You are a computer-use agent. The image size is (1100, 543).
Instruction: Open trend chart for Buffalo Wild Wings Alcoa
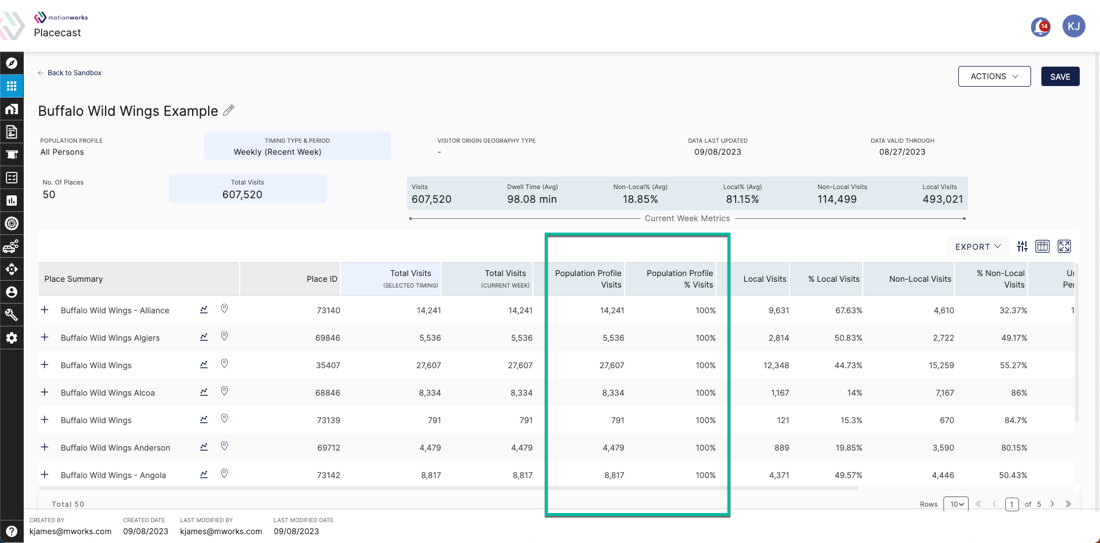pos(204,391)
